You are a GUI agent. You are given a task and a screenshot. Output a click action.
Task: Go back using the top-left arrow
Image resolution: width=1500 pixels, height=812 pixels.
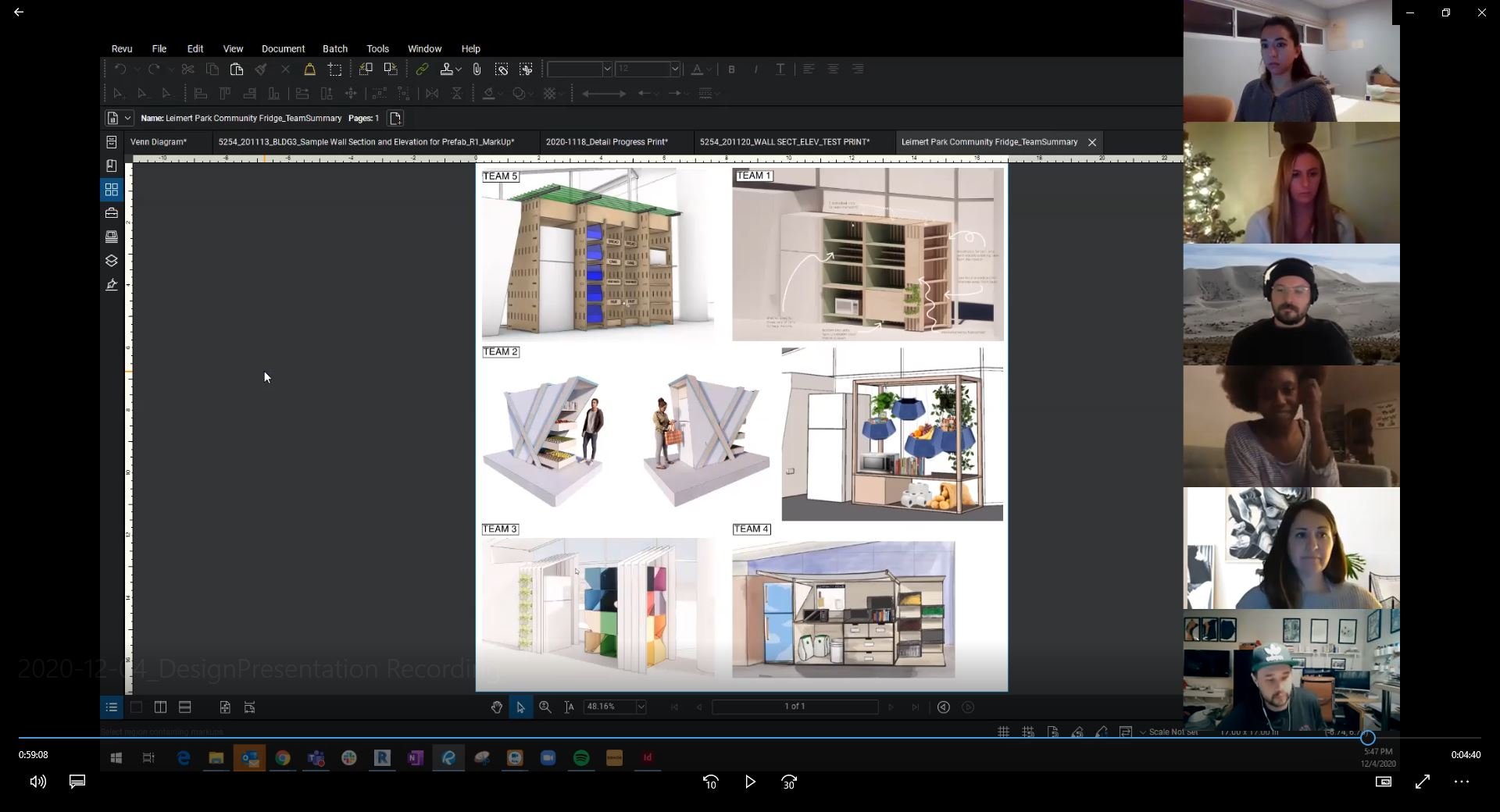click(x=19, y=12)
